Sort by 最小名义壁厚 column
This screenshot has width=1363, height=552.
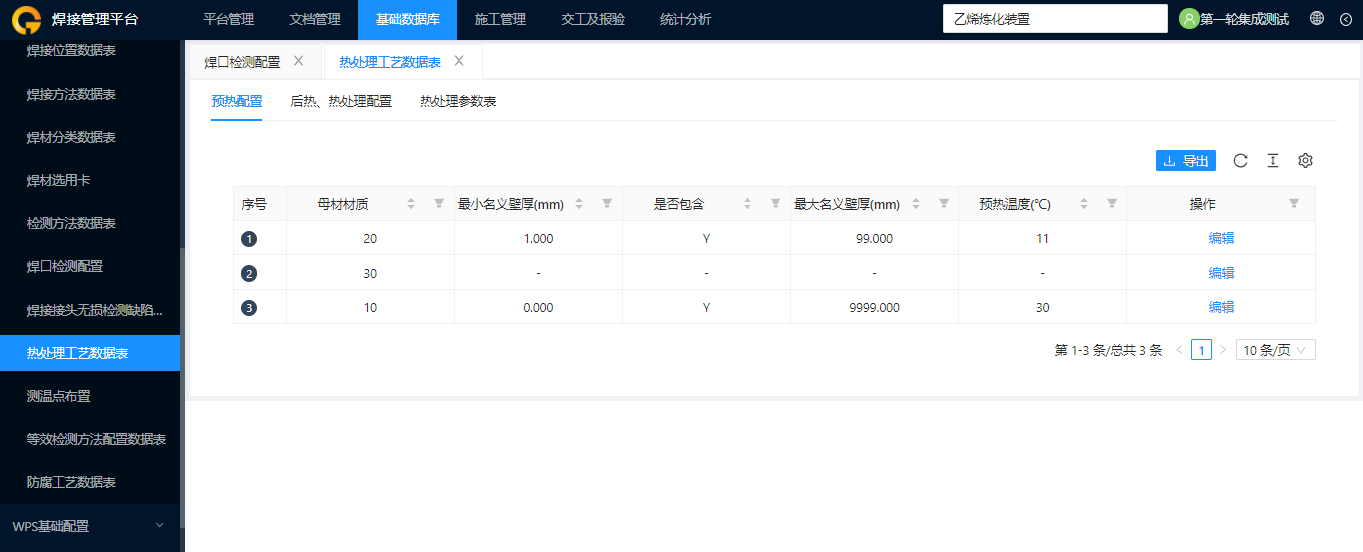(x=579, y=204)
